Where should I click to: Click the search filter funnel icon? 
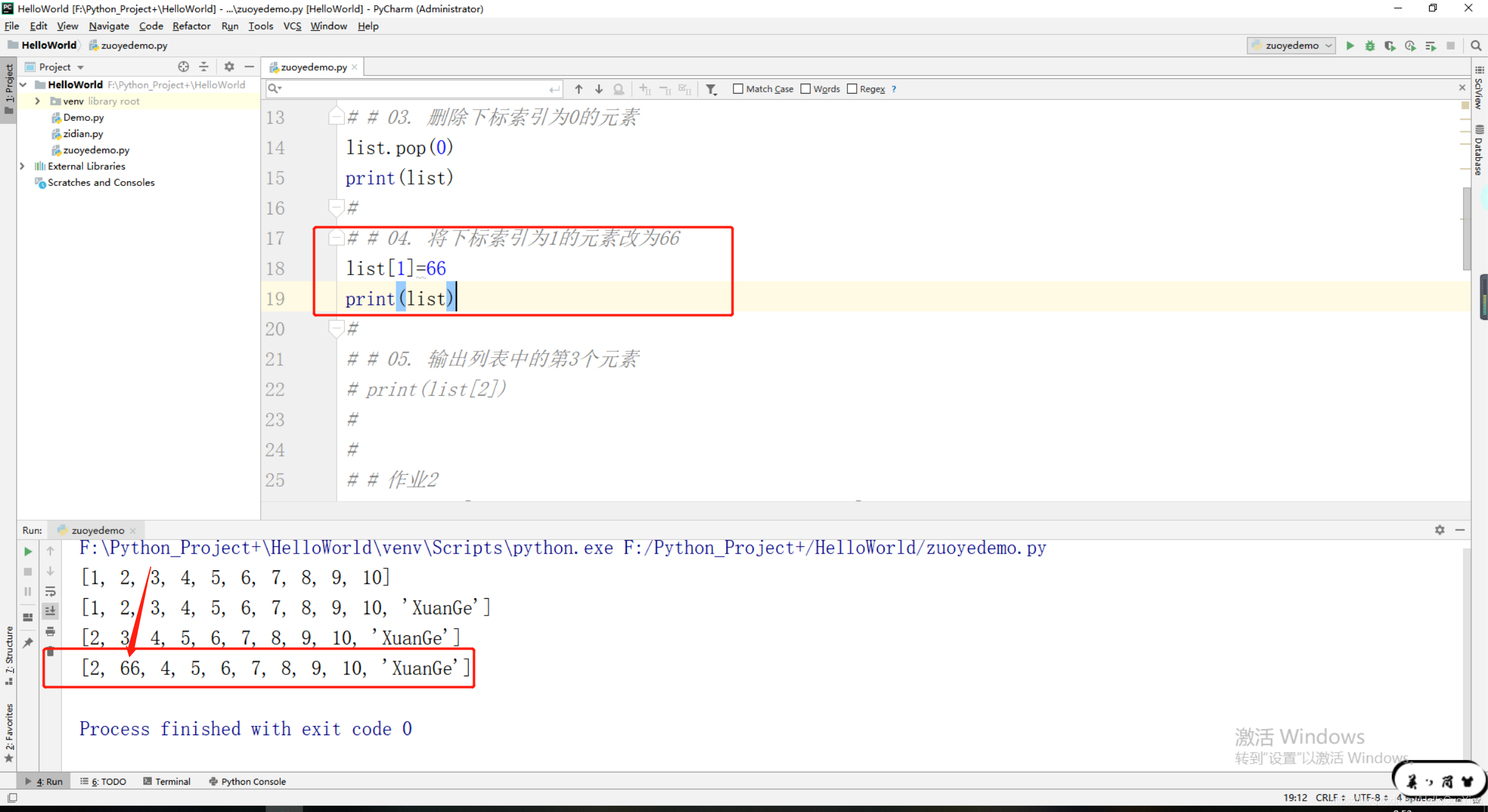tap(711, 89)
